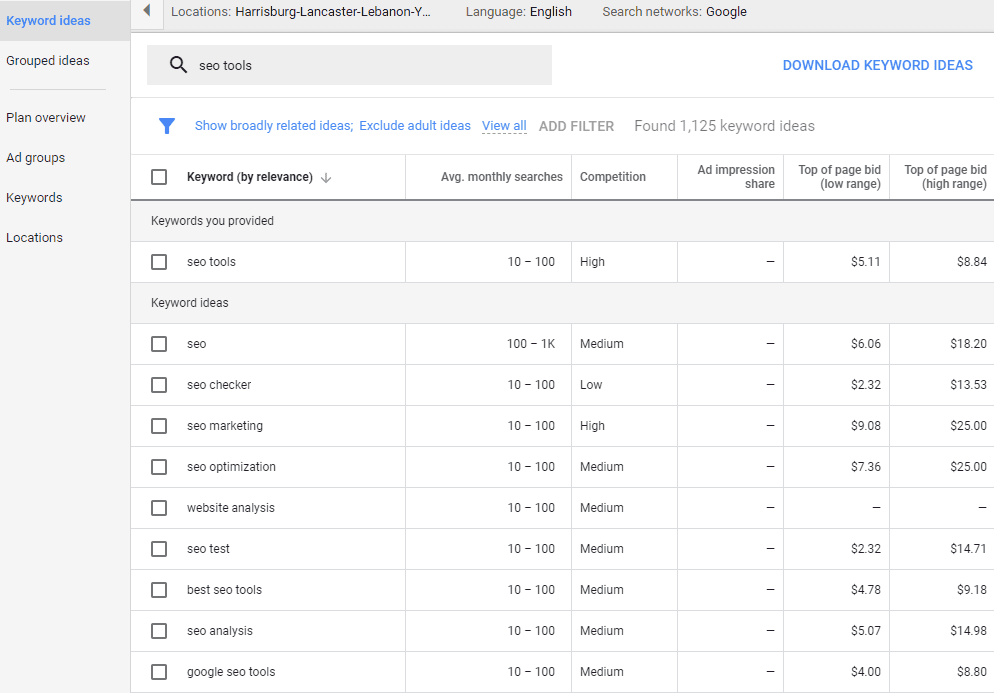The height and width of the screenshot is (693, 994).
Task: Open the Grouped ideas tab
Action: 48,61
